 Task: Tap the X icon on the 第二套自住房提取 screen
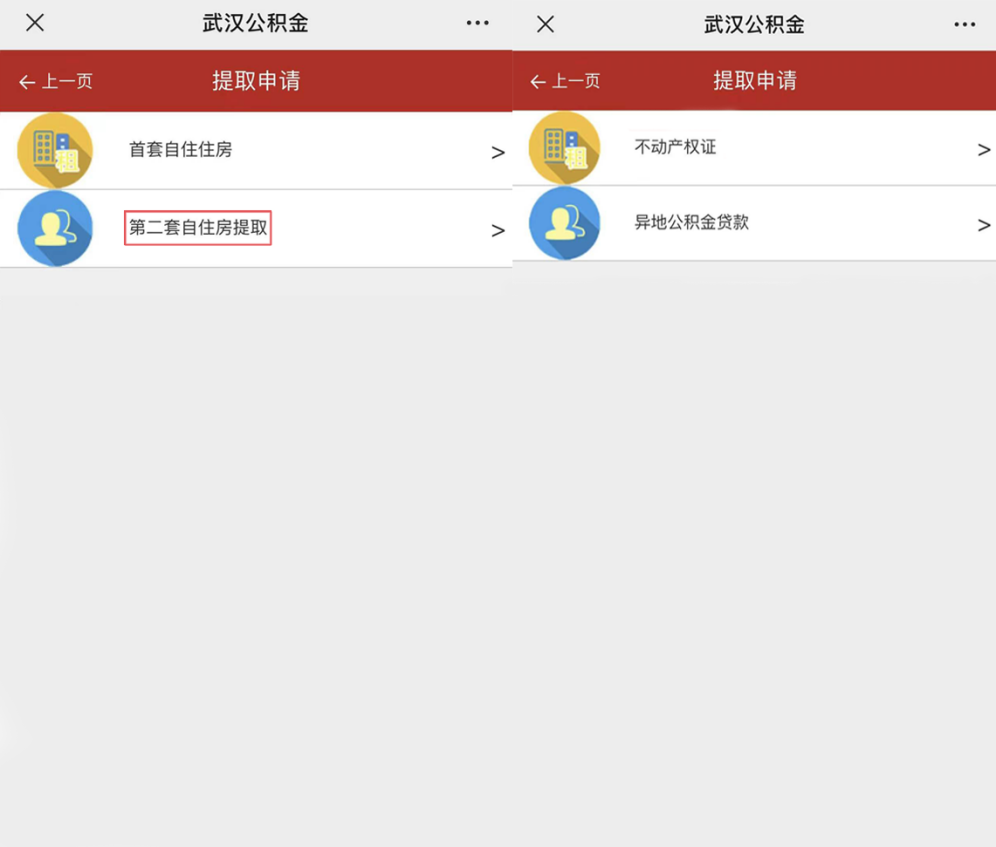(35, 23)
